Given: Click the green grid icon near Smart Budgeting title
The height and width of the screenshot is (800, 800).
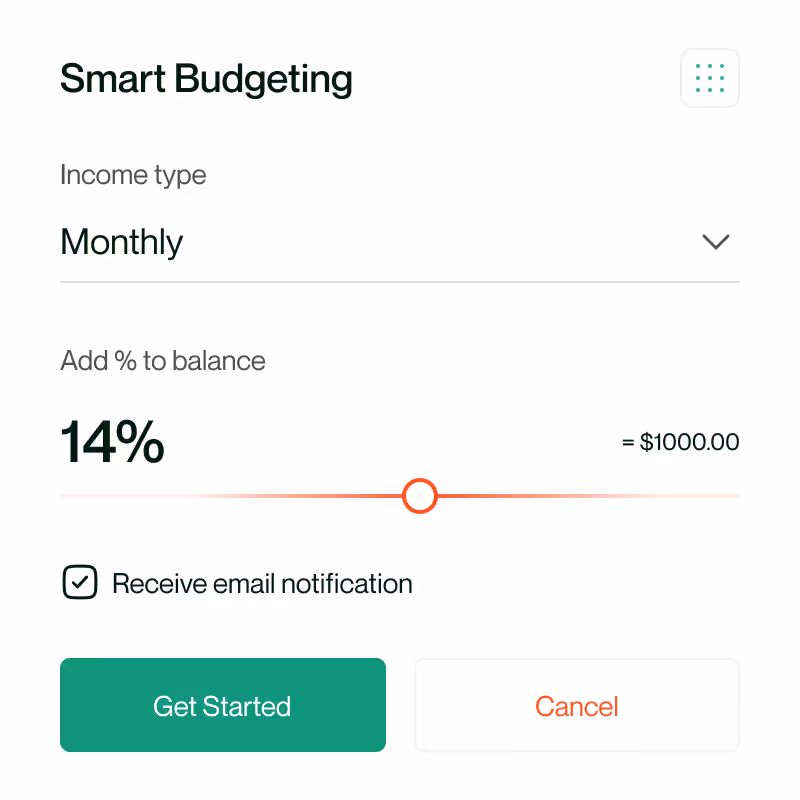Looking at the screenshot, I should pyautogui.click(x=710, y=78).
